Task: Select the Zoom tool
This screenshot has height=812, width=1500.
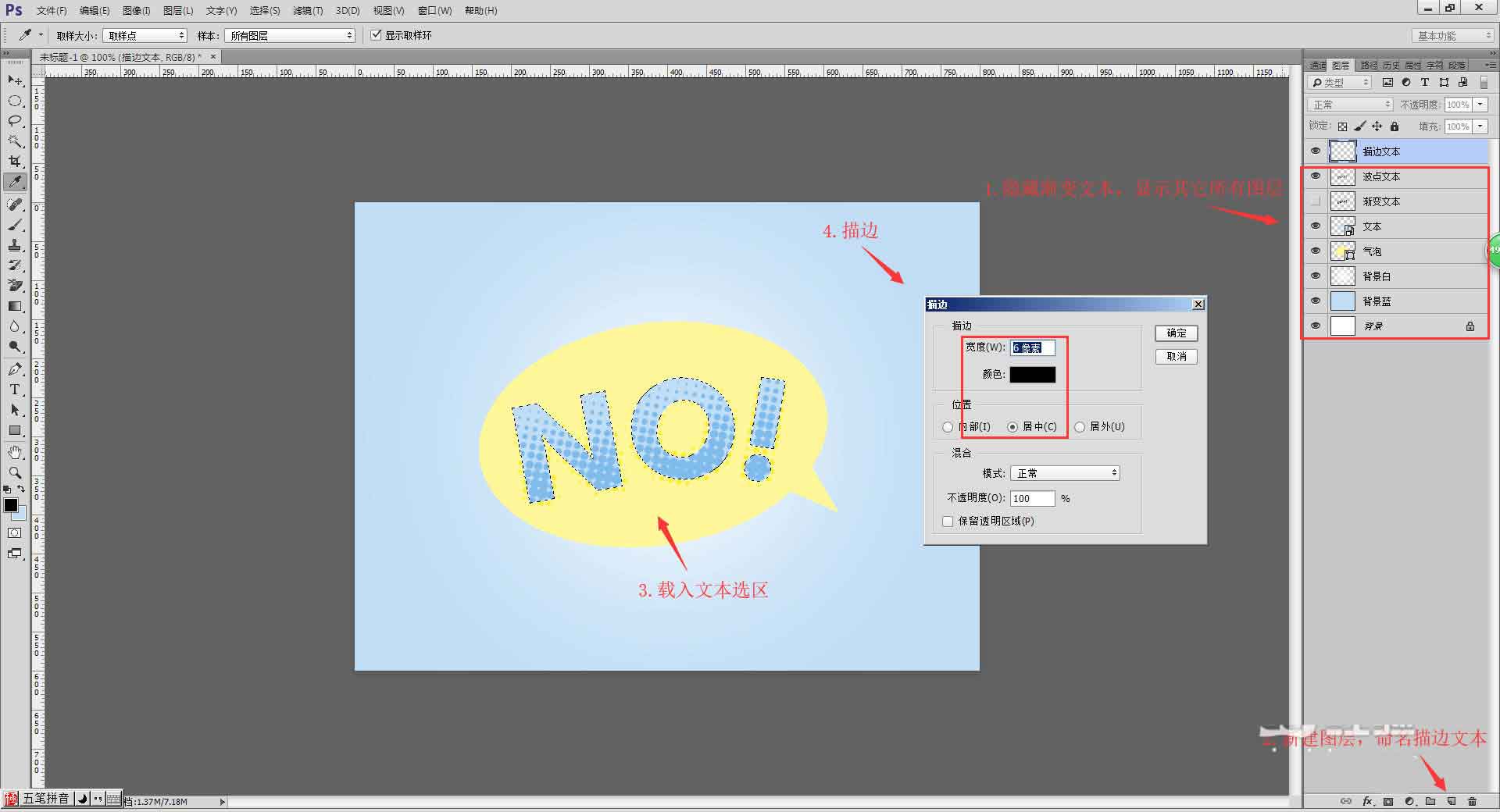Action: coord(15,472)
